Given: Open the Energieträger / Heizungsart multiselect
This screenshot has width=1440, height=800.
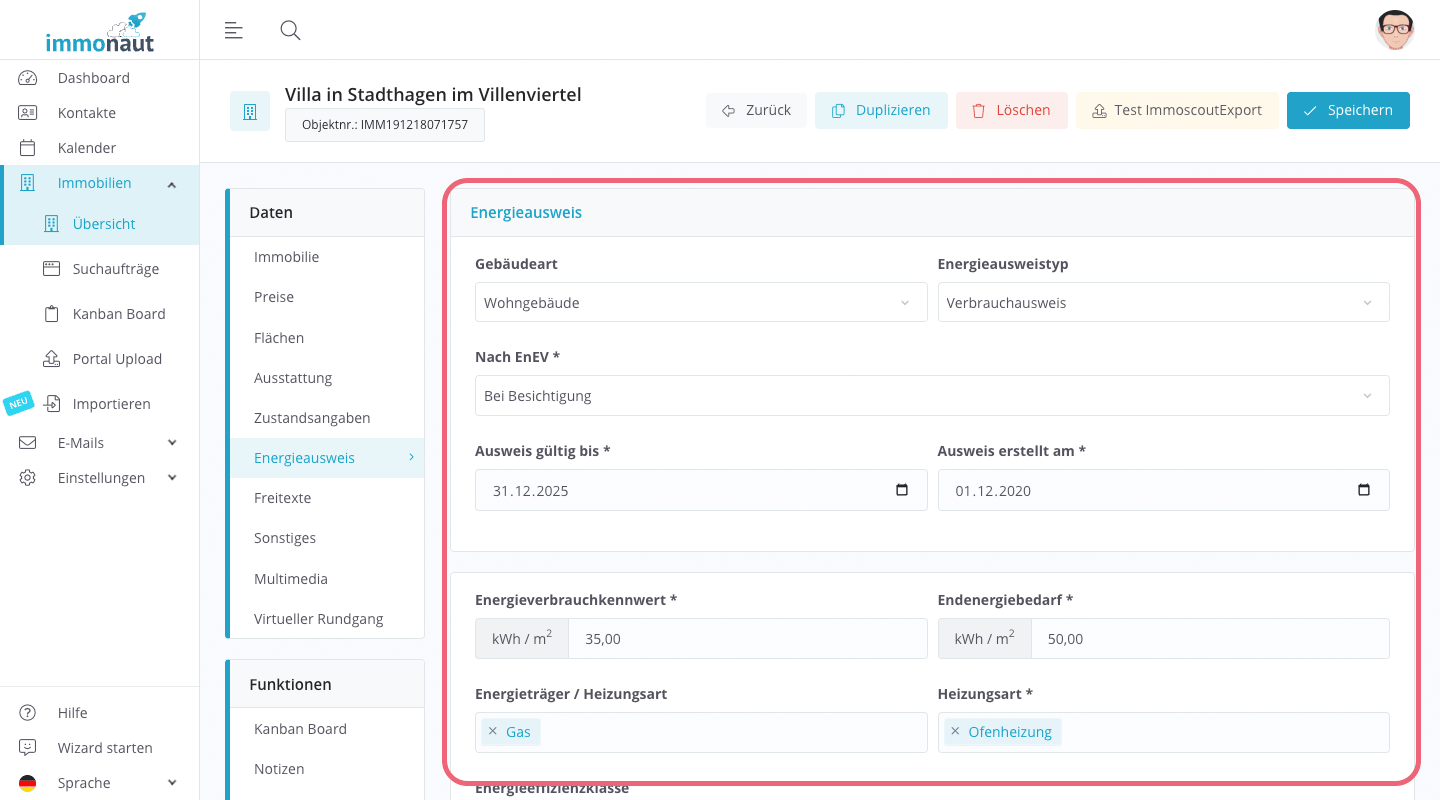Looking at the screenshot, I should 701,732.
